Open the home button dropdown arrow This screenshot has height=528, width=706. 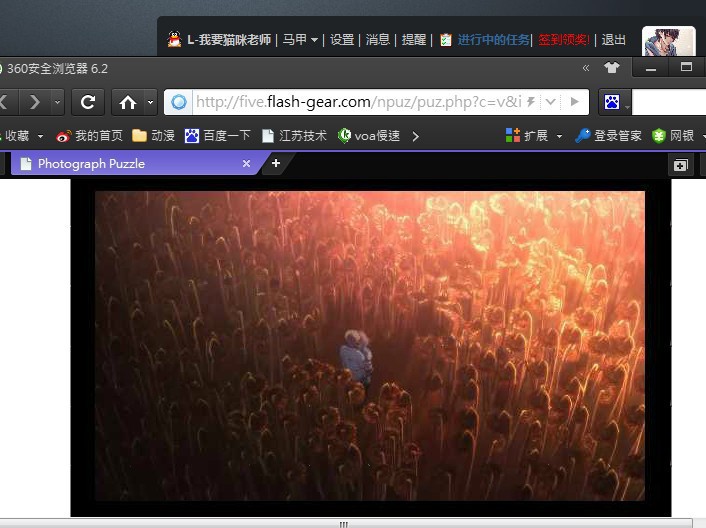coord(151,102)
